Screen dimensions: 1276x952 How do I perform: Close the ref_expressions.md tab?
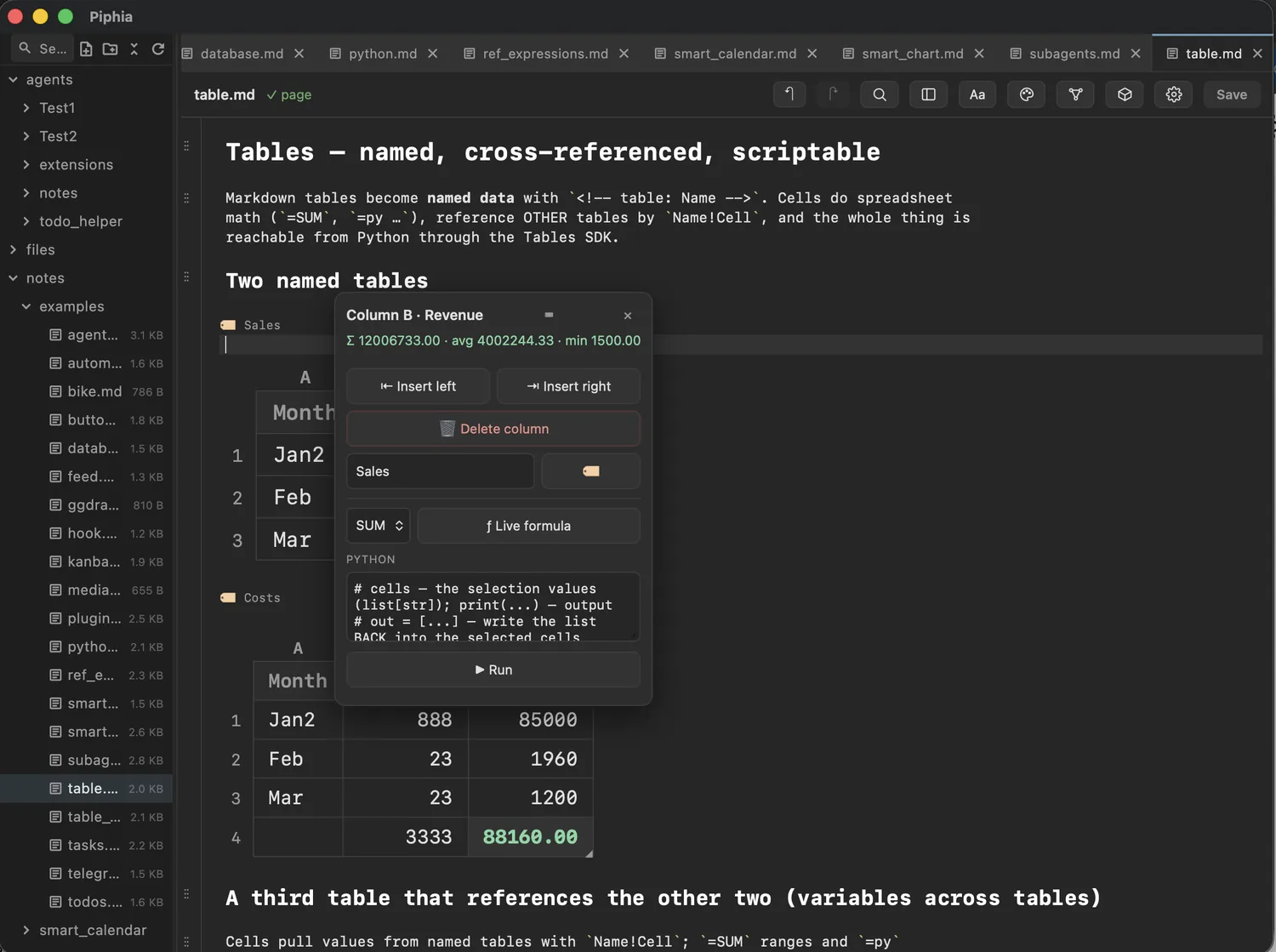click(624, 54)
